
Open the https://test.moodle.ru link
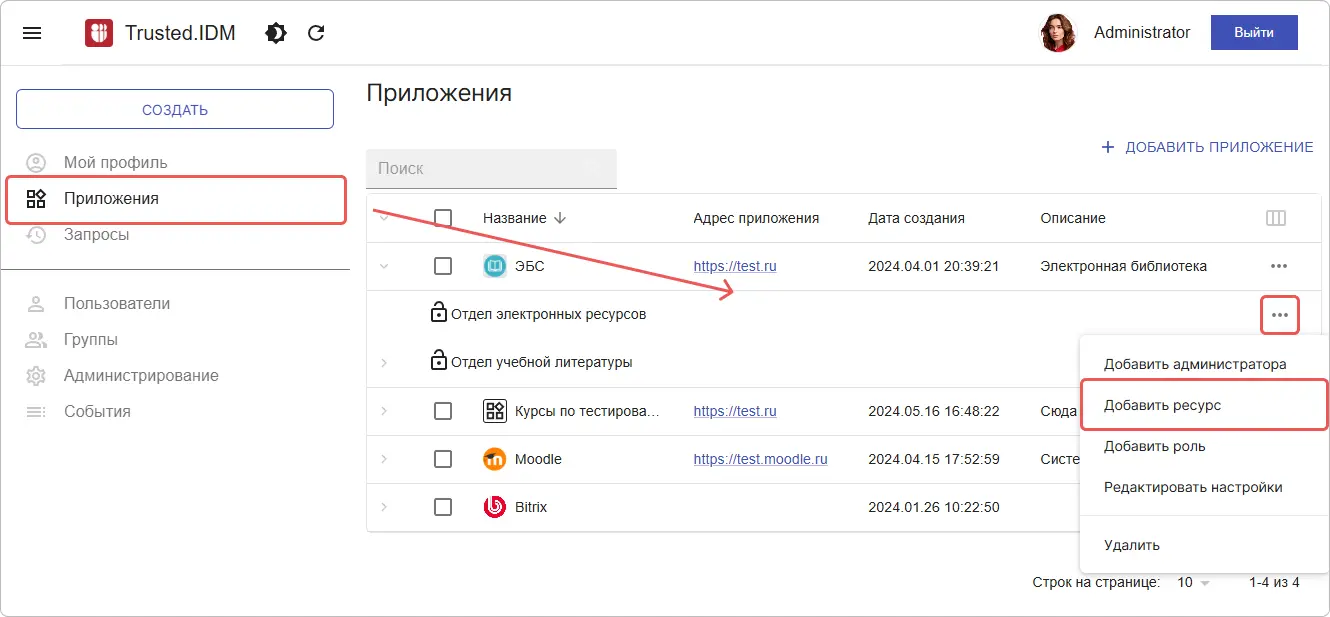(x=760, y=459)
